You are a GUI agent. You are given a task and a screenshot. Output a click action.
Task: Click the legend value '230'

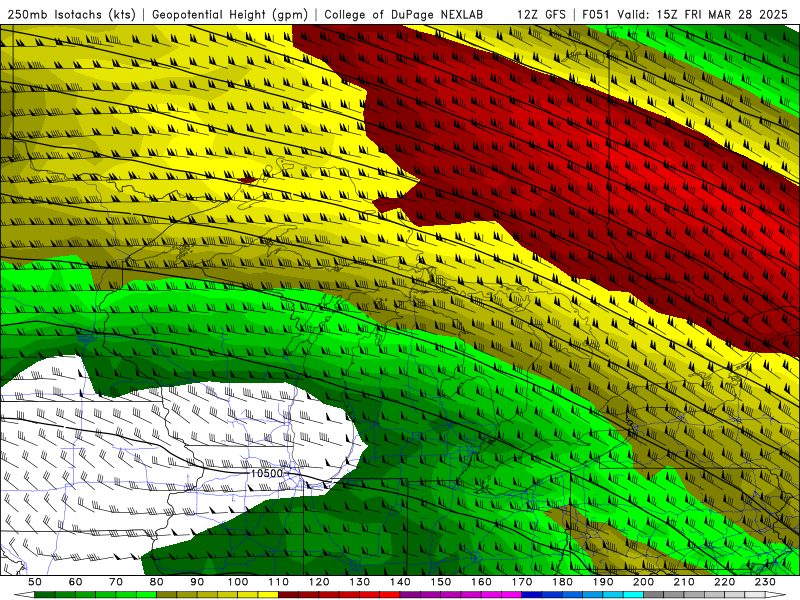pos(765,582)
